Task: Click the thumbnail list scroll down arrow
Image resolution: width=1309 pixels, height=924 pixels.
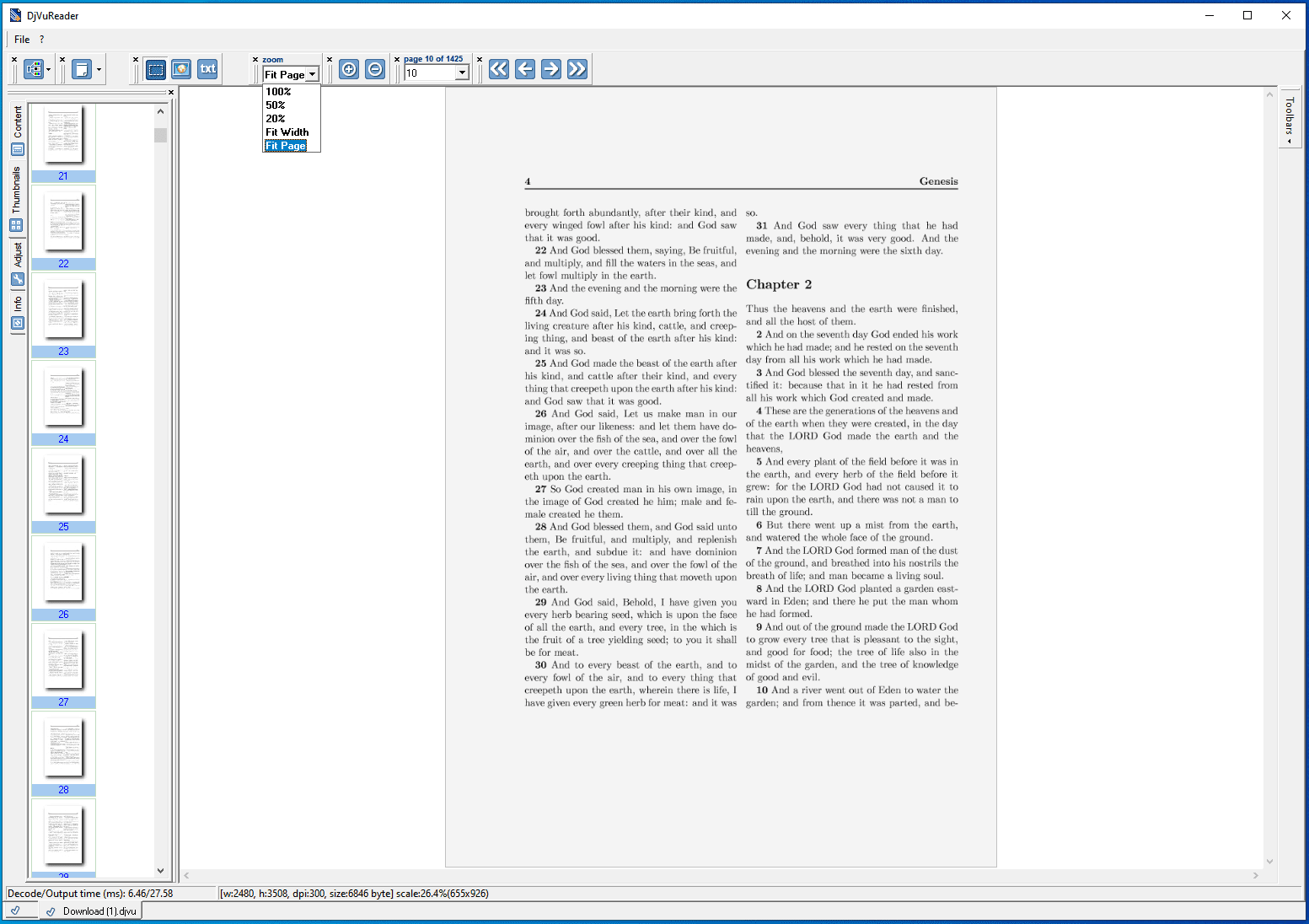Action: tap(161, 871)
